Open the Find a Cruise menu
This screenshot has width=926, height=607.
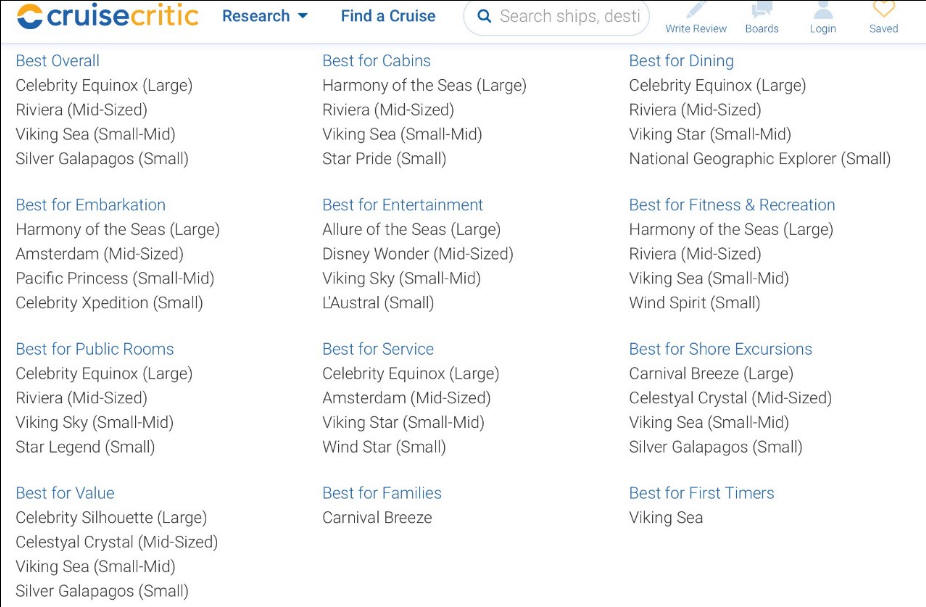point(388,16)
